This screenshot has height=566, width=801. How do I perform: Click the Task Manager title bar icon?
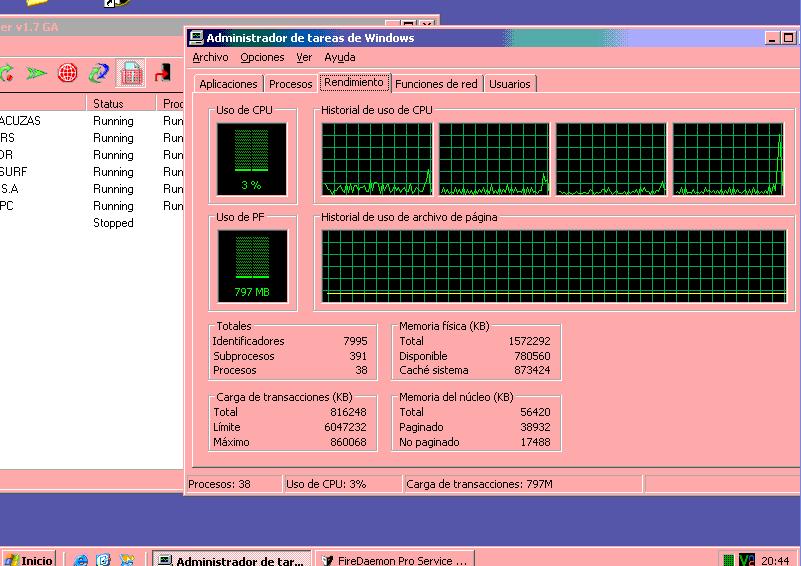coord(196,37)
